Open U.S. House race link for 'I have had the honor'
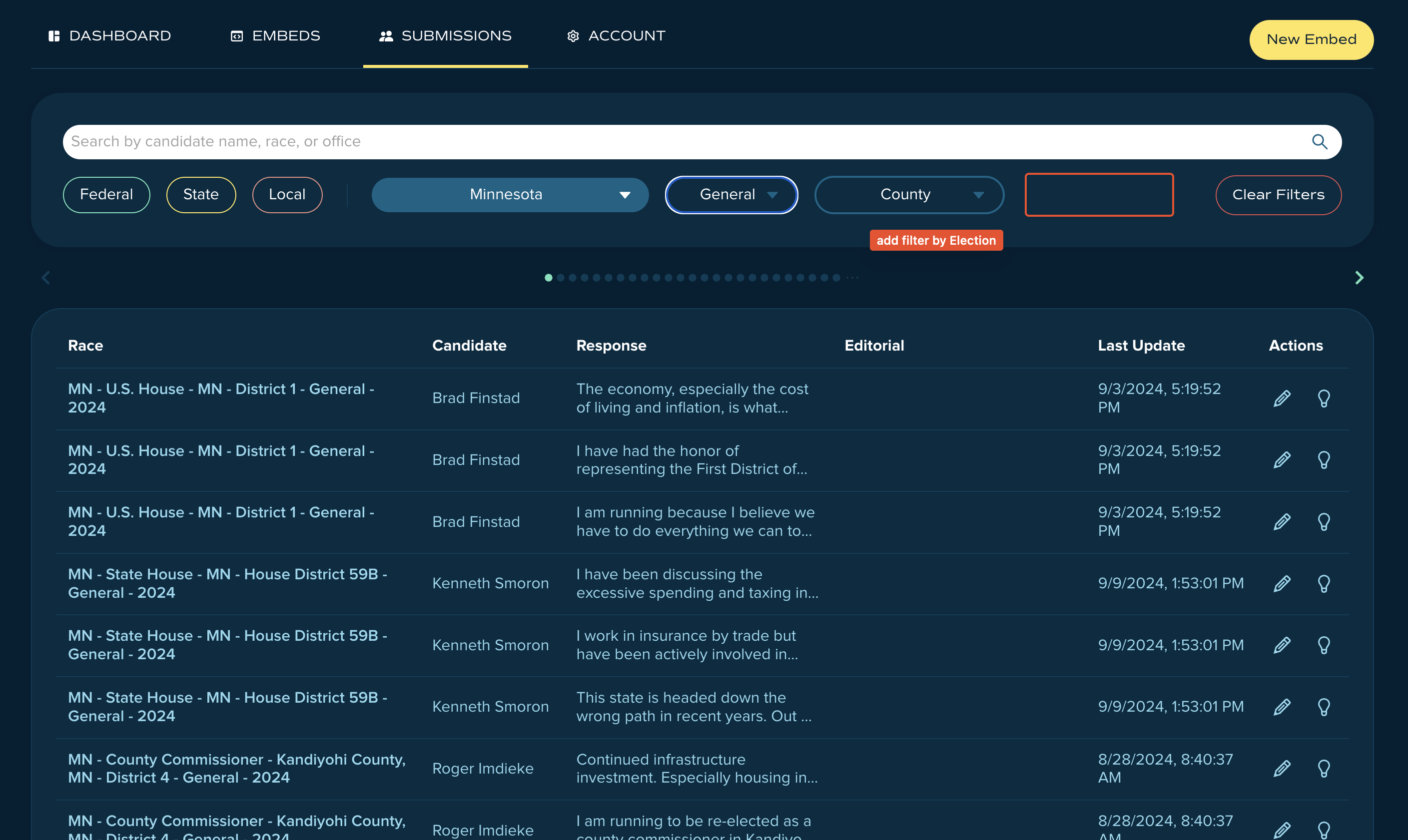Image resolution: width=1408 pixels, height=840 pixels. coord(221,459)
